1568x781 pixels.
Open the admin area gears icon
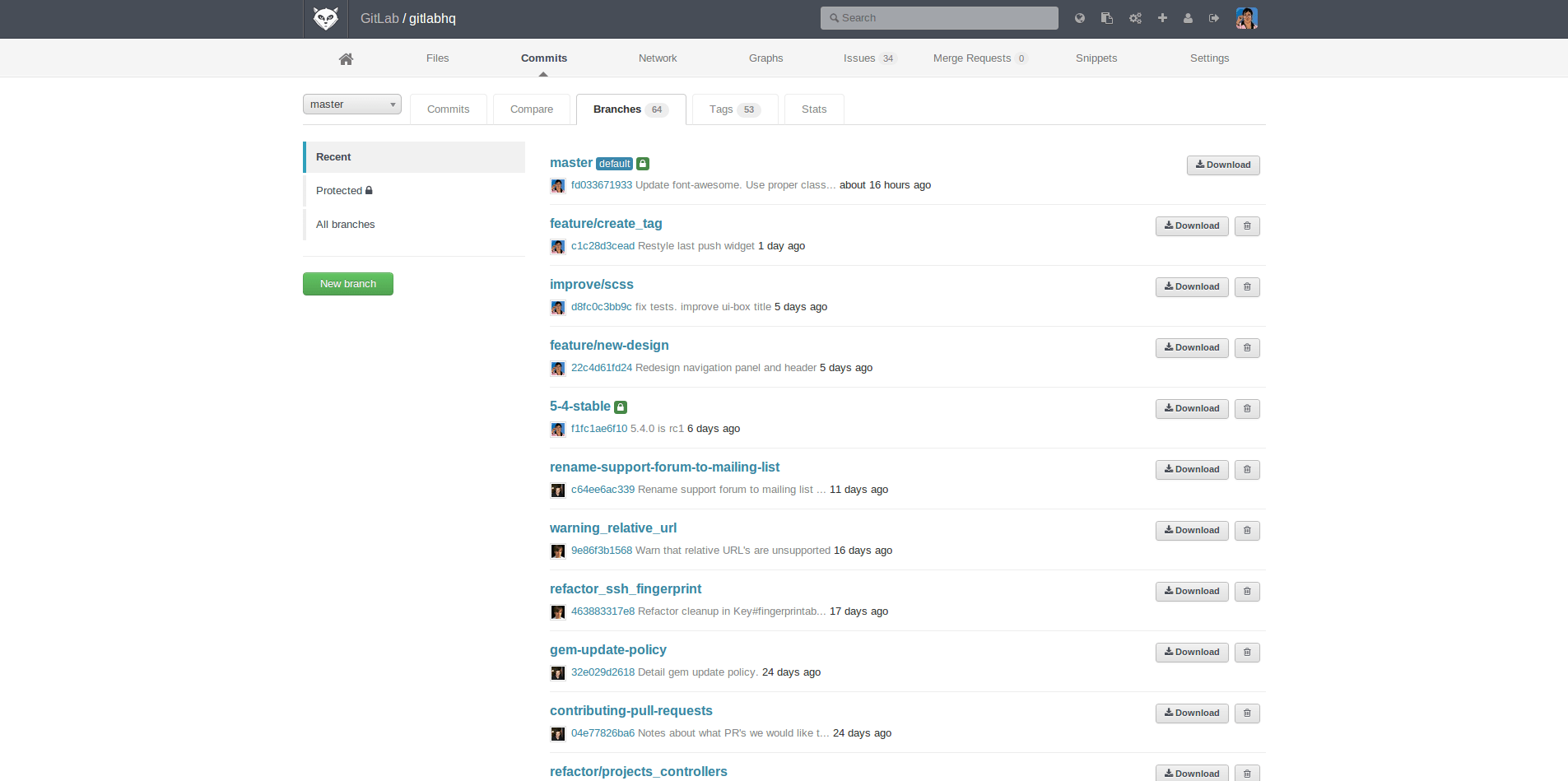(x=1135, y=17)
